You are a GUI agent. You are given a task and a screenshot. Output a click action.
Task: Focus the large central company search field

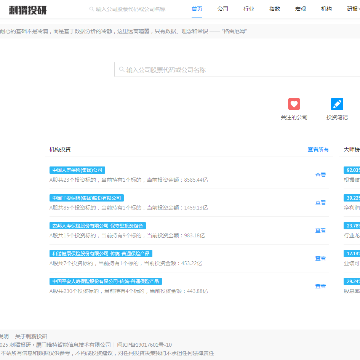point(237,69)
